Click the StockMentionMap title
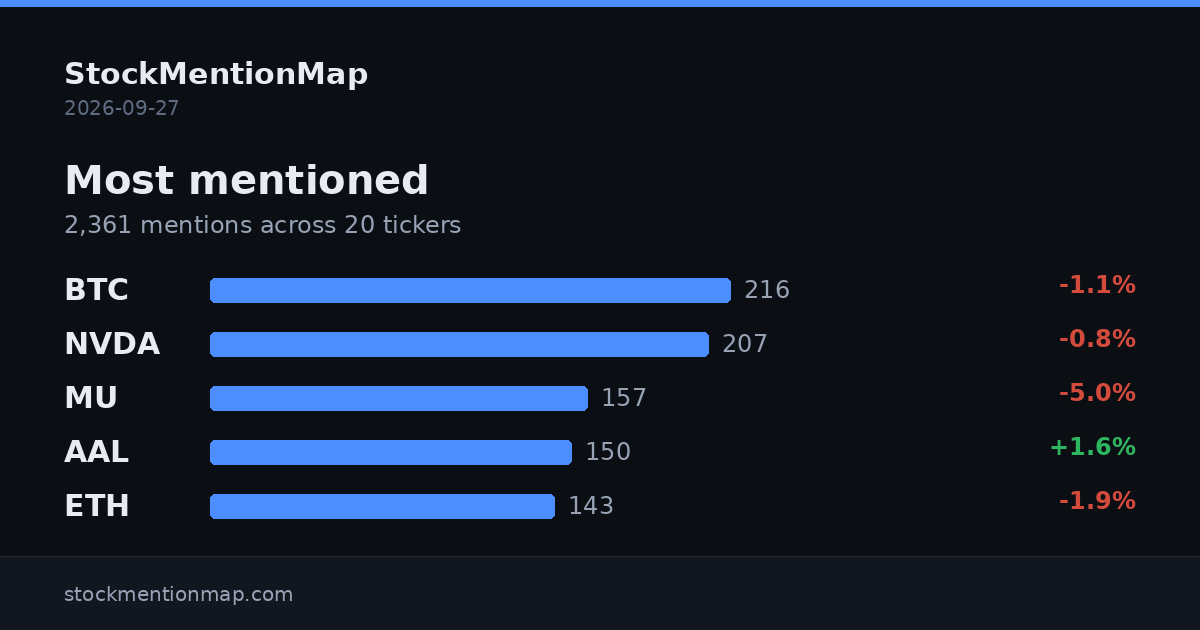The width and height of the screenshot is (1200, 630). click(x=216, y=74)
